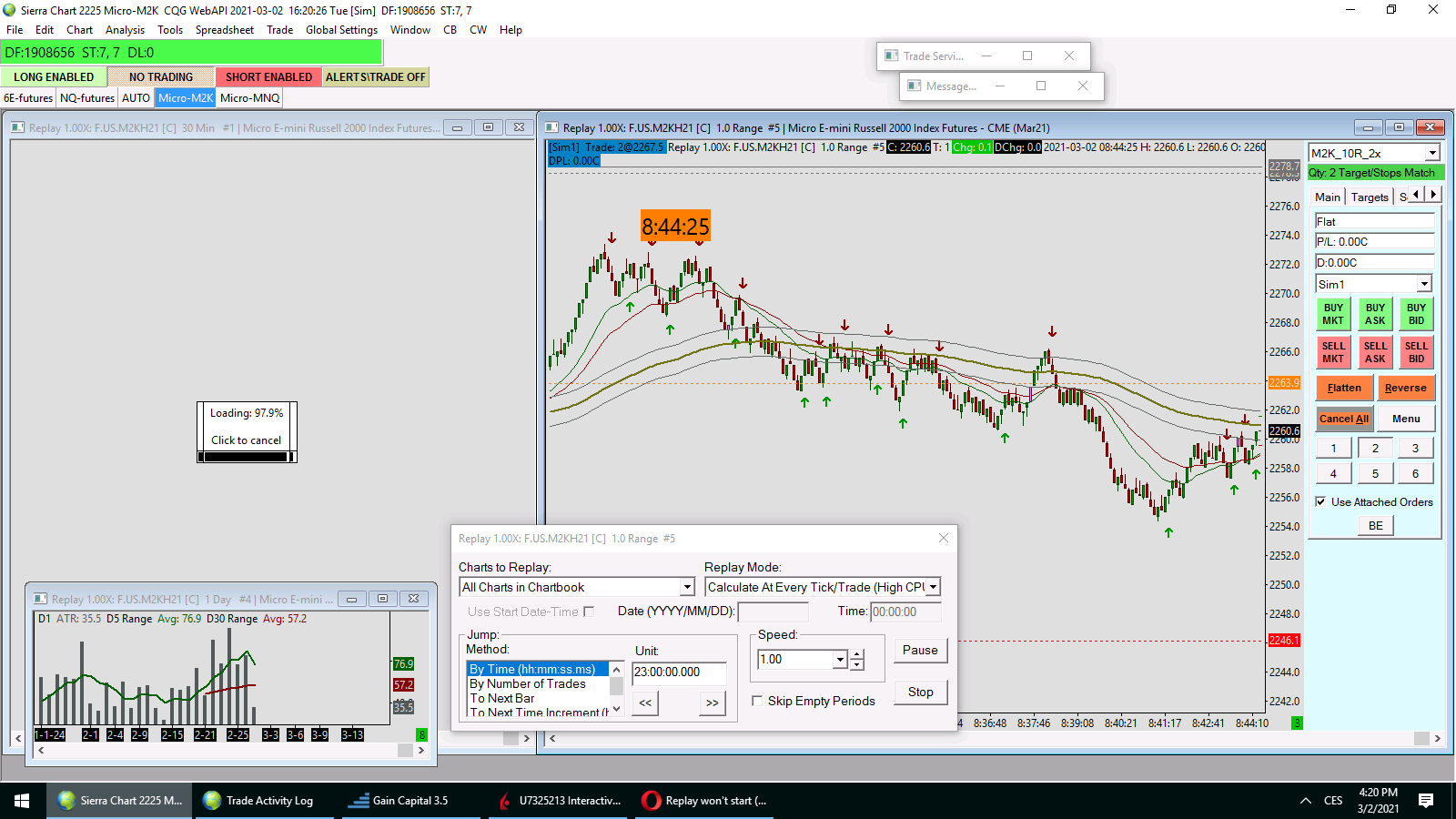Select quantity button 1
This screenshot has width=1456, height=819.
[1333, 448]
